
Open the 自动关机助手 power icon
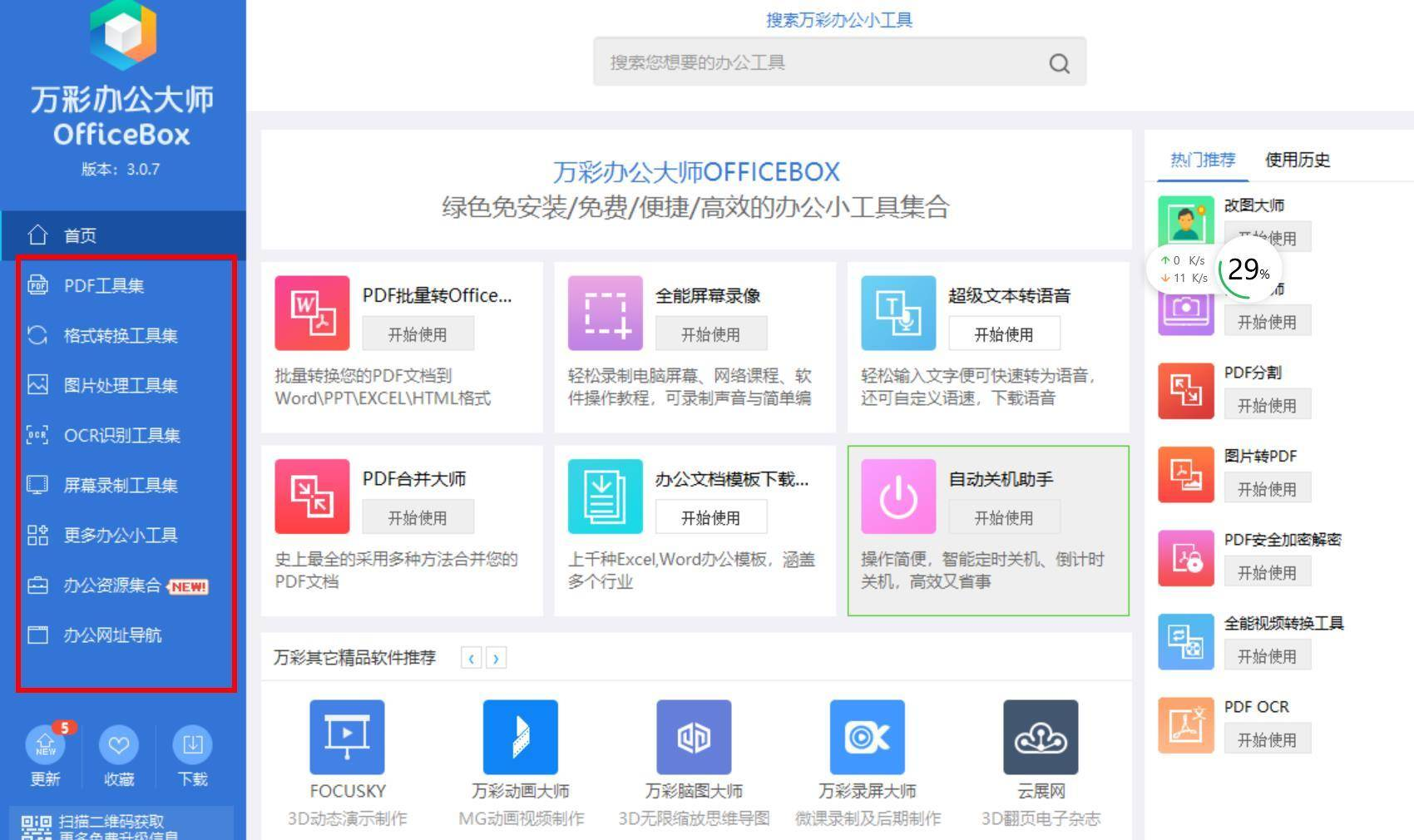click(x=898, y=497)
